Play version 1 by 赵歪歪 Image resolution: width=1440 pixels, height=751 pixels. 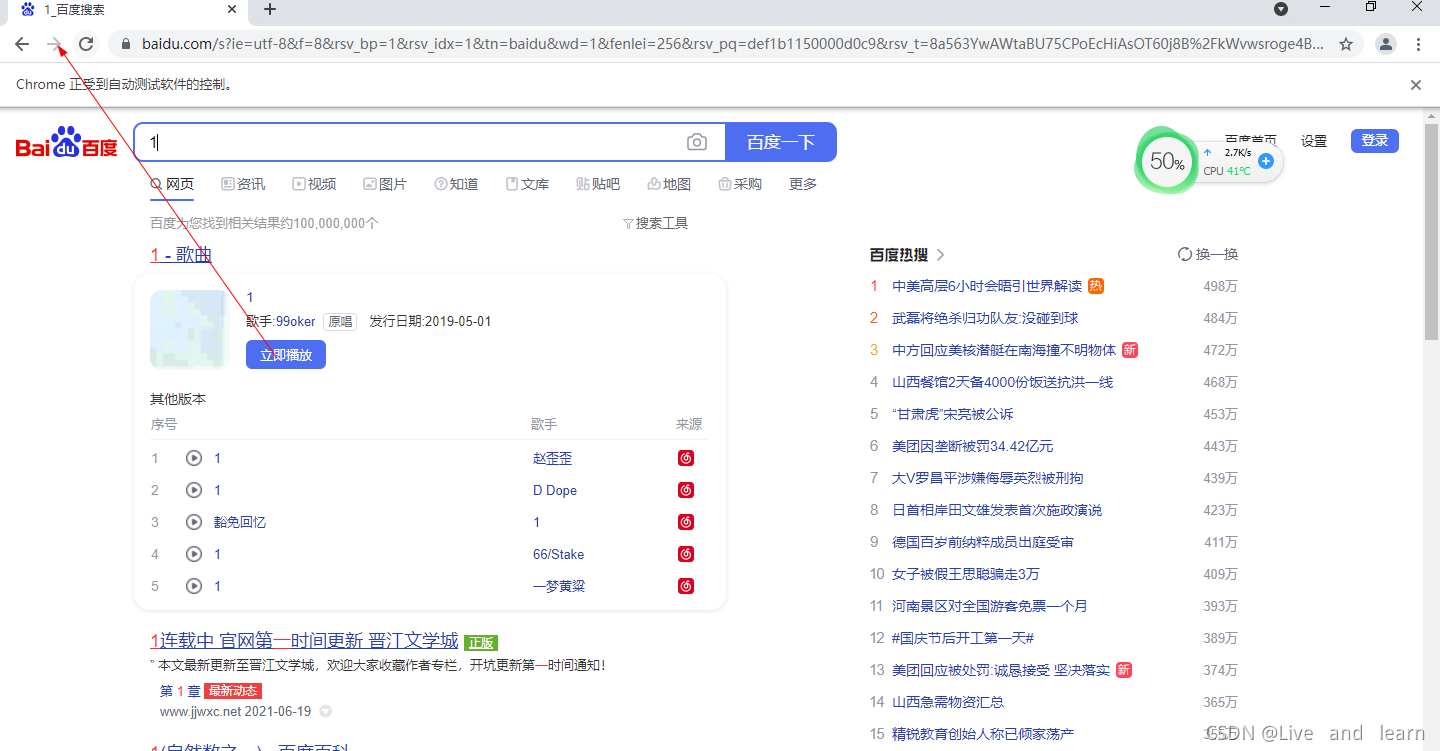(x=194, y=458)
